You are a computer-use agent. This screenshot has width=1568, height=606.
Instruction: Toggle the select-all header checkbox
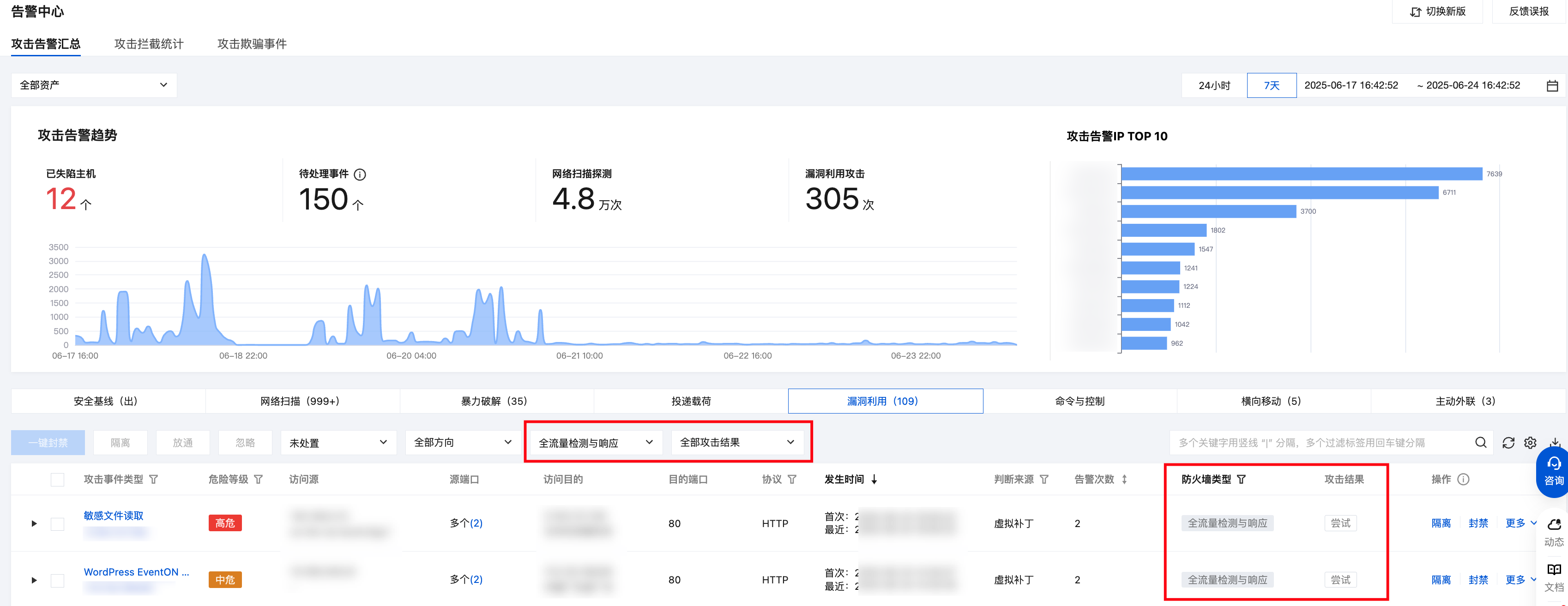pyautogui.click(x=57, y=480)
